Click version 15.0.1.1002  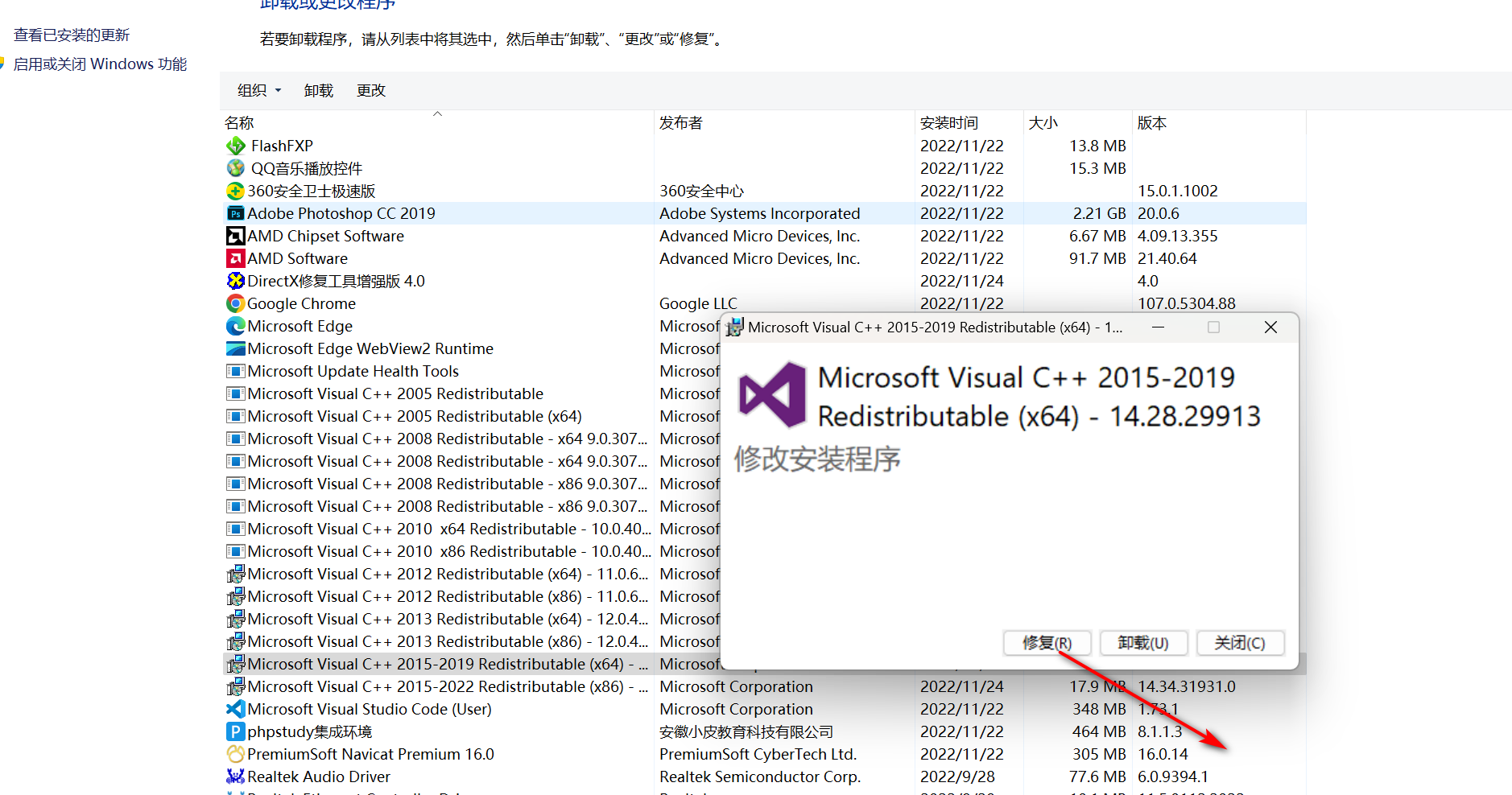(1177, 191)
